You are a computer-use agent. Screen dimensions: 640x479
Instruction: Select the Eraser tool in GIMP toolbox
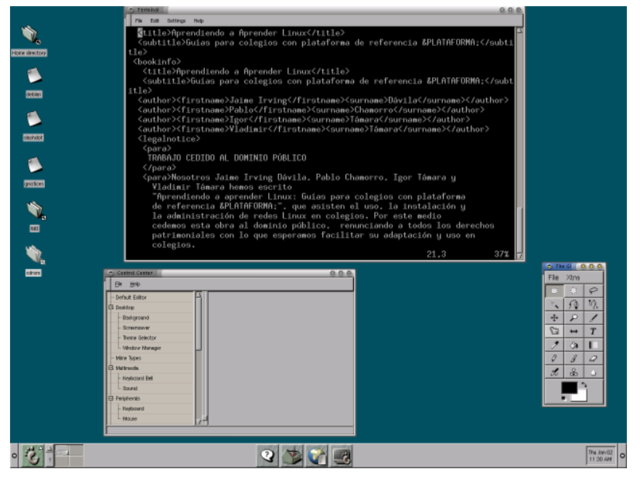(x=593, y=359)
